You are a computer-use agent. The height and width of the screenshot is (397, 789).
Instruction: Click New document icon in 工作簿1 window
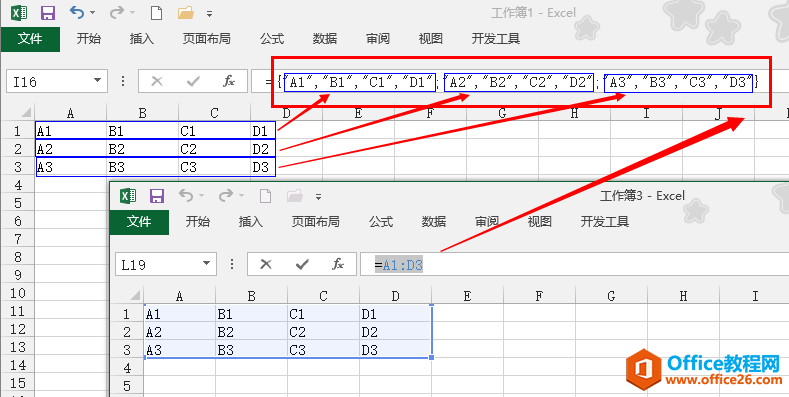(156, 13)
